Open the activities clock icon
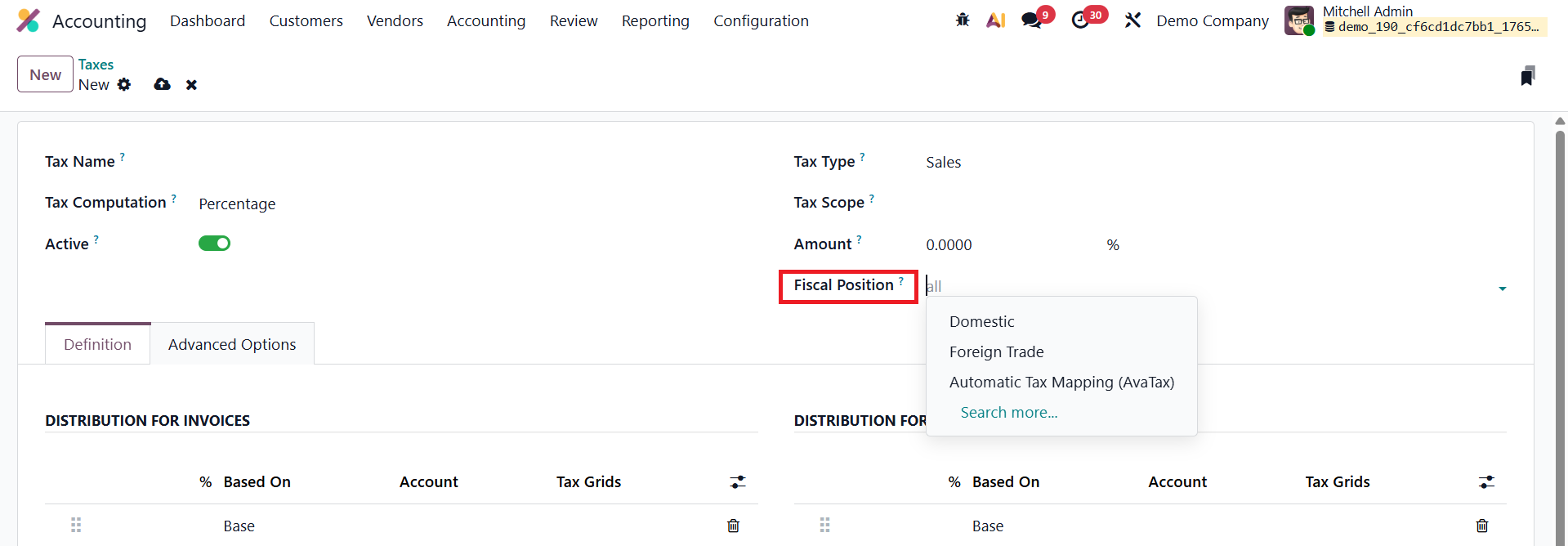This screenshot has height=546, width=1568. (x=1082, y=20)
